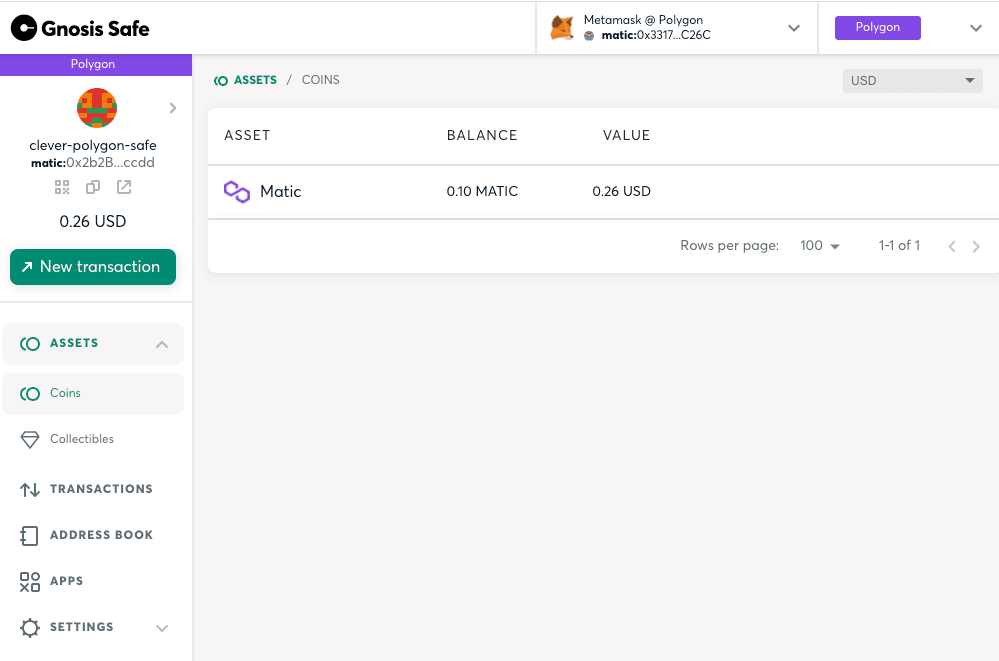Copy the Safe address to clipboard
The image size is (999, 661).
(x=93, y=187)
